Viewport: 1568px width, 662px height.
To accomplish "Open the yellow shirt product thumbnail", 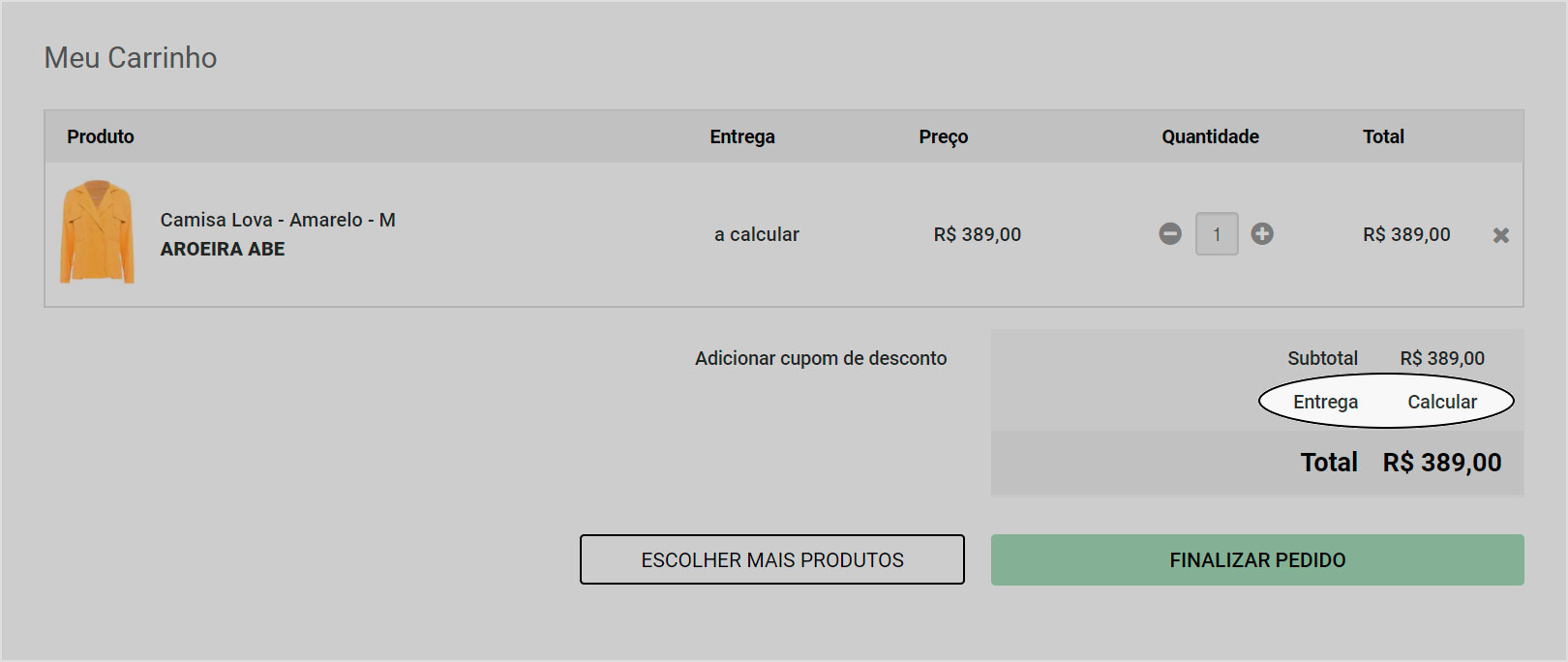I will pos(97,231).
